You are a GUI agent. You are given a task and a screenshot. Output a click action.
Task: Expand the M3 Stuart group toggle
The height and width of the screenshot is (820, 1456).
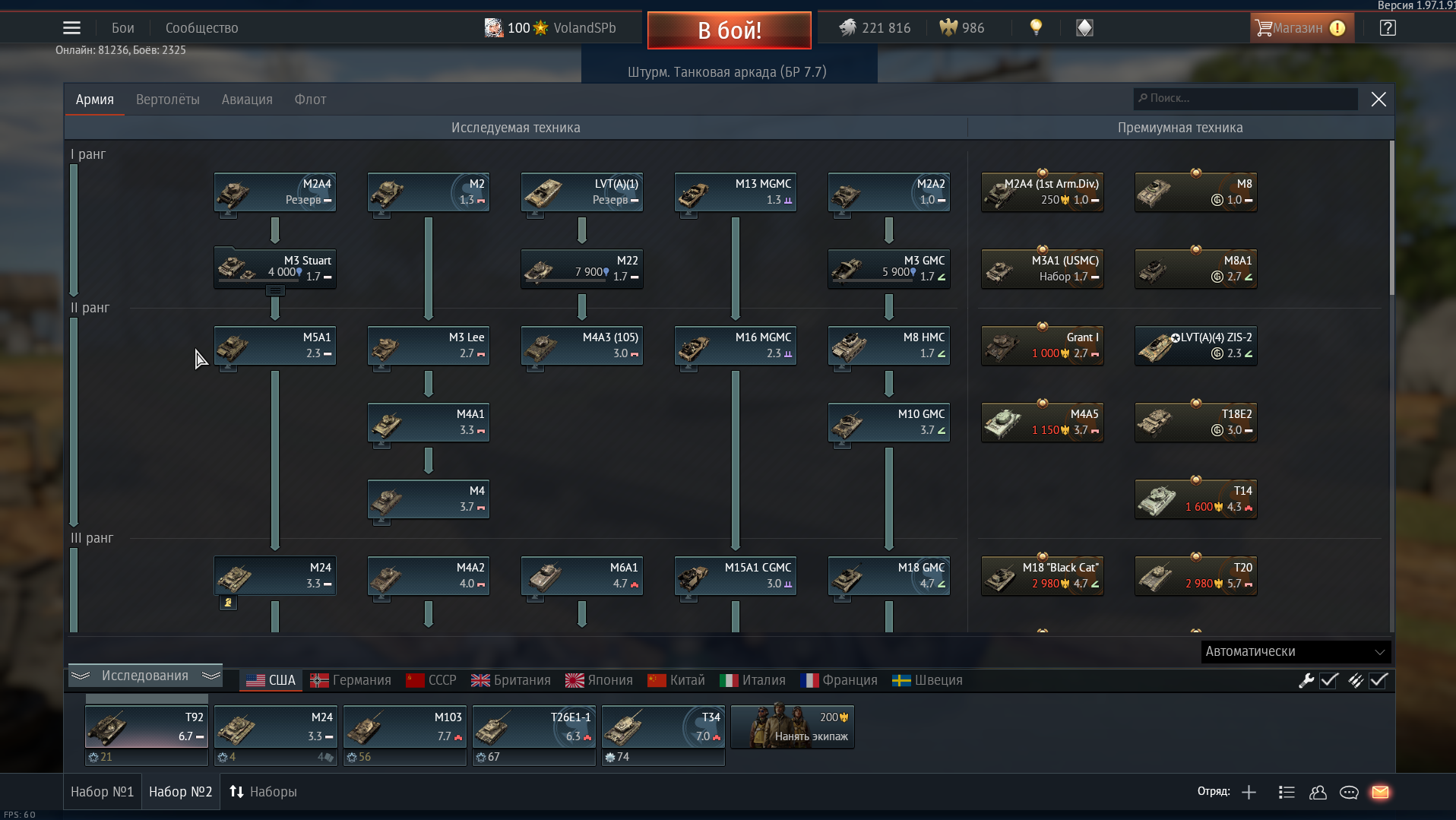click(x=275, y=290)
